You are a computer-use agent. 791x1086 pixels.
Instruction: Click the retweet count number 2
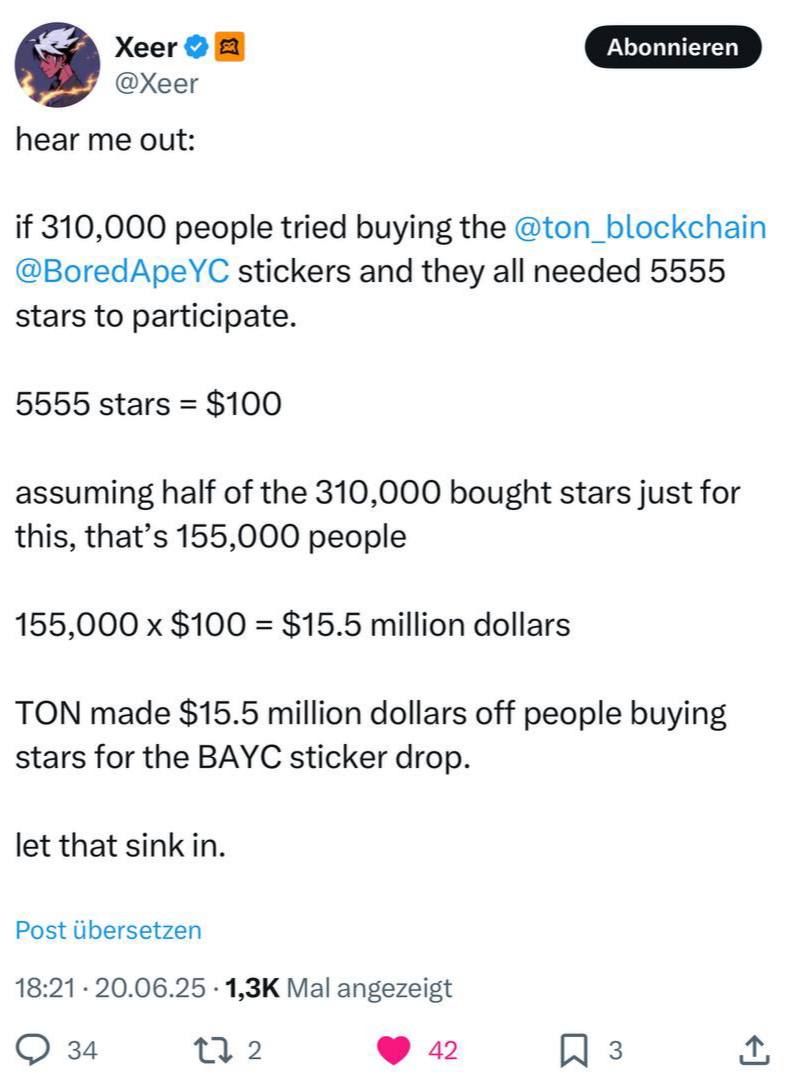point(255,1051)
